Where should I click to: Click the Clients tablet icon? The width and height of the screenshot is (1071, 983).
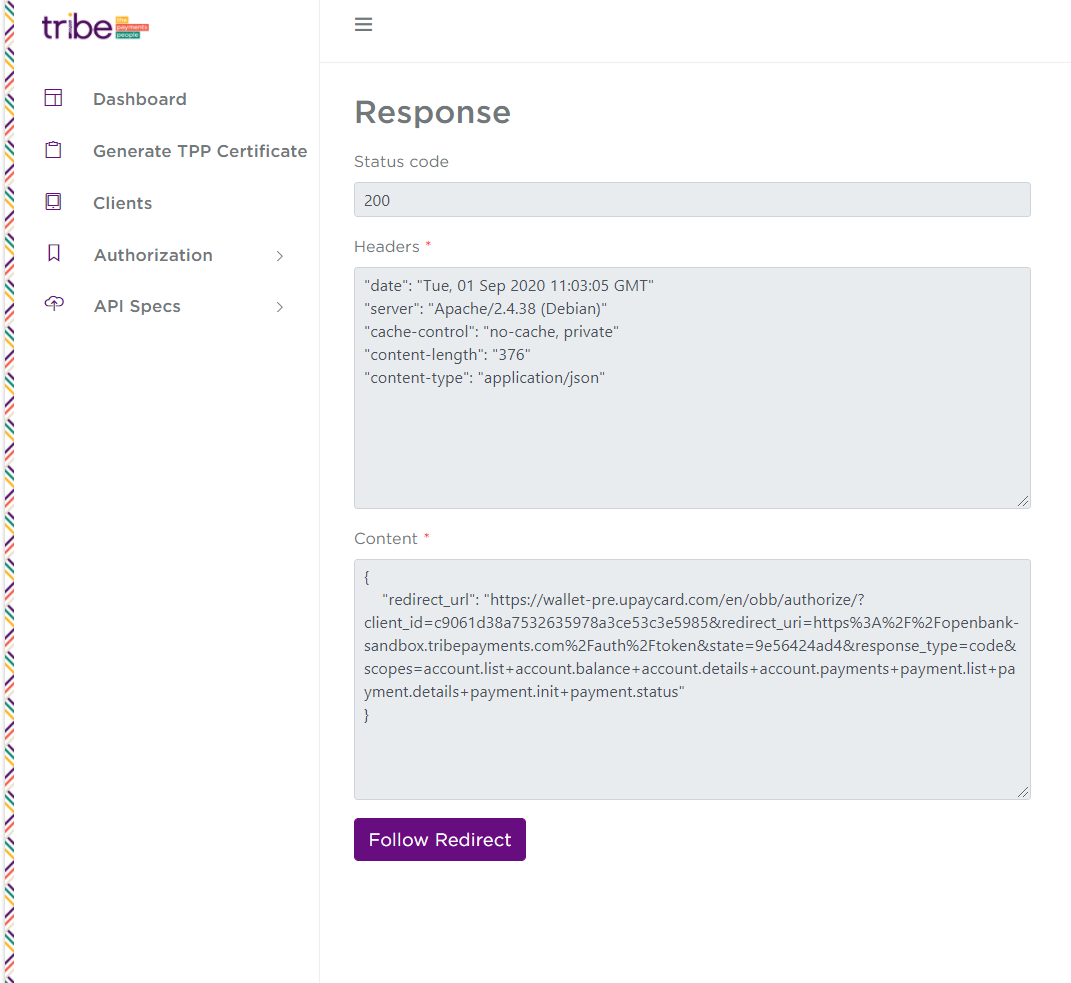click(53, 202)
